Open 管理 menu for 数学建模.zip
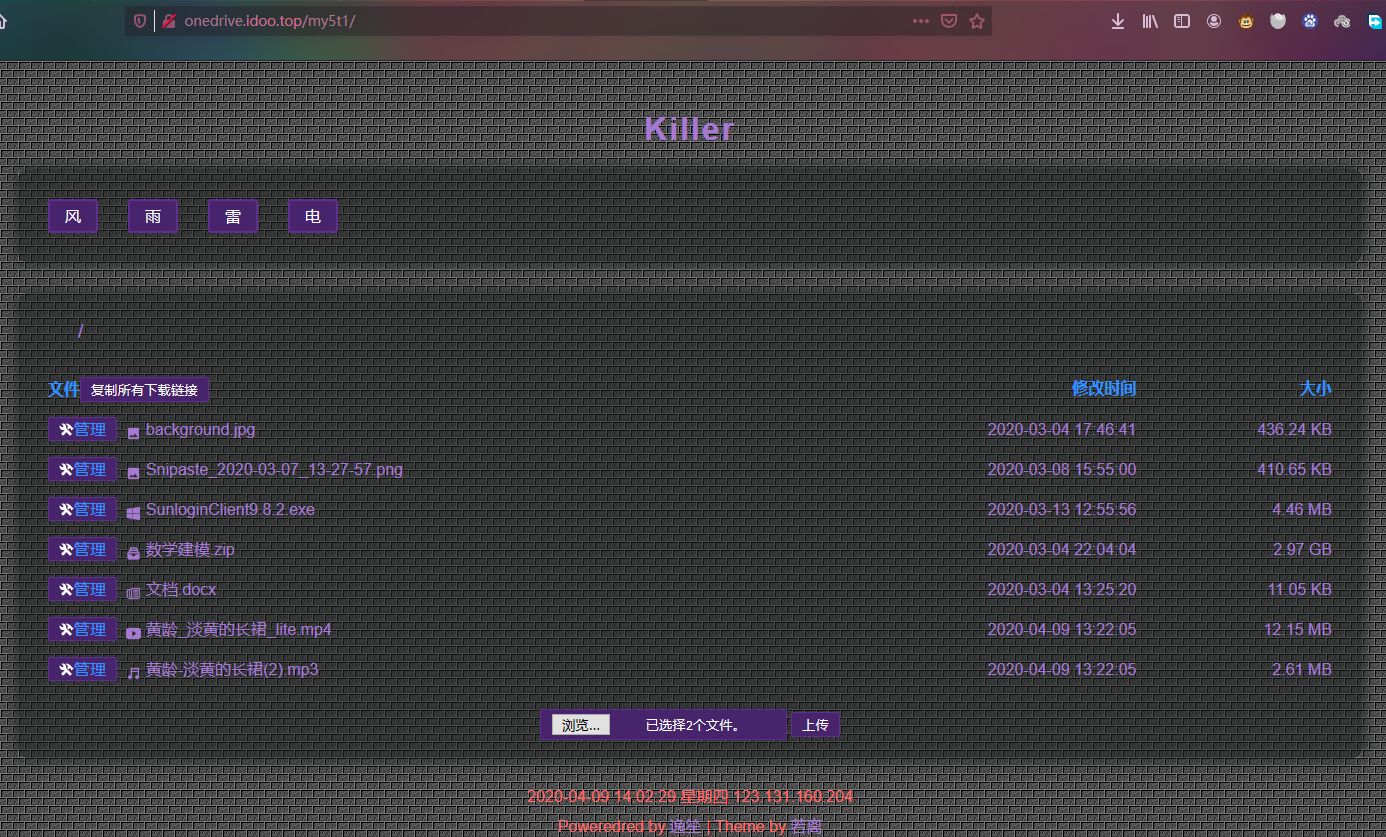This screenshot has width=1386, height=837. pos(83,550)
